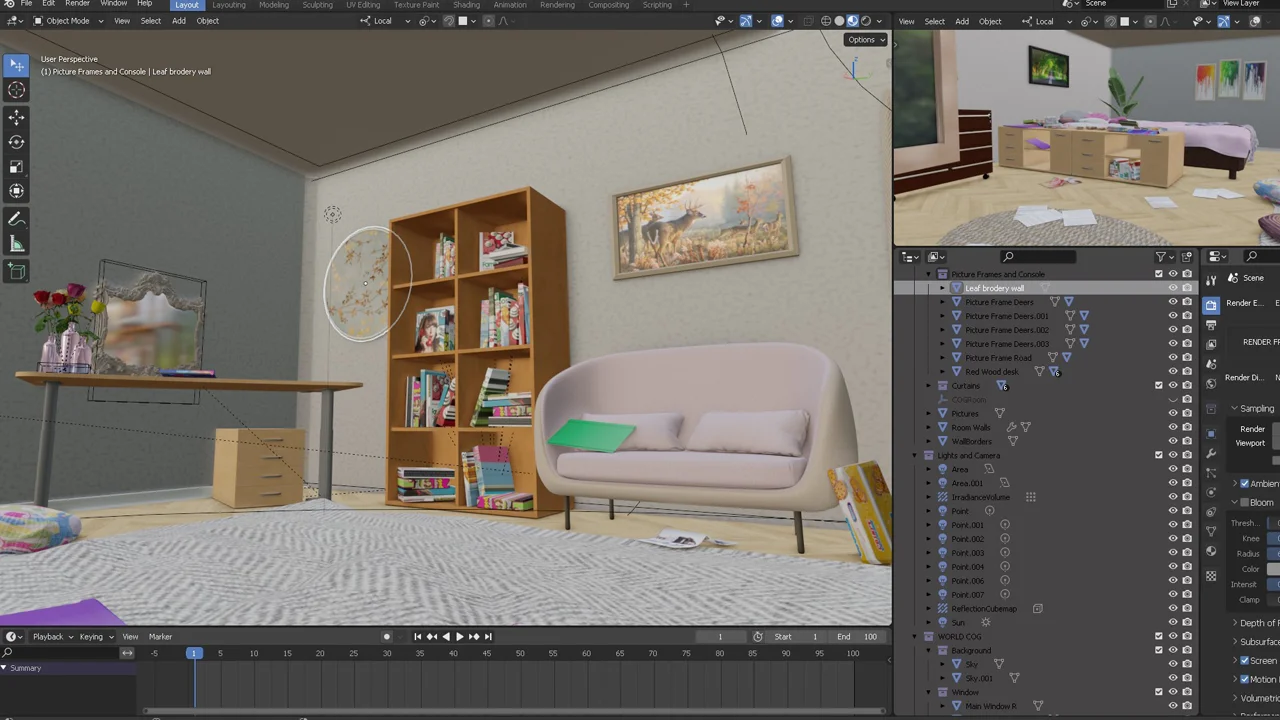Screen dimensions: 1280x720
Task: Hide the Red Wood desk object
Action: click(x=1173, y=371)
